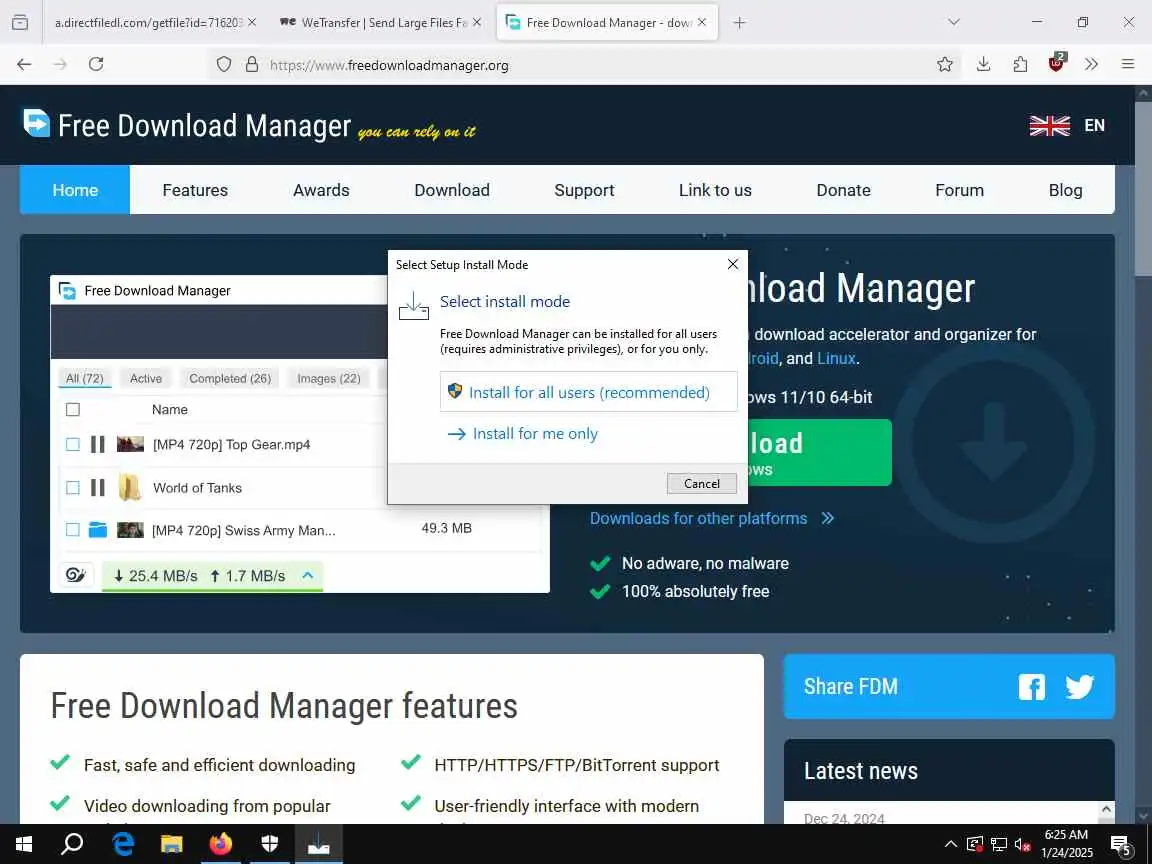Close the Select Setup Install Mode dialog
This screenshot has width=1152, height=864.
coord(732,264)
